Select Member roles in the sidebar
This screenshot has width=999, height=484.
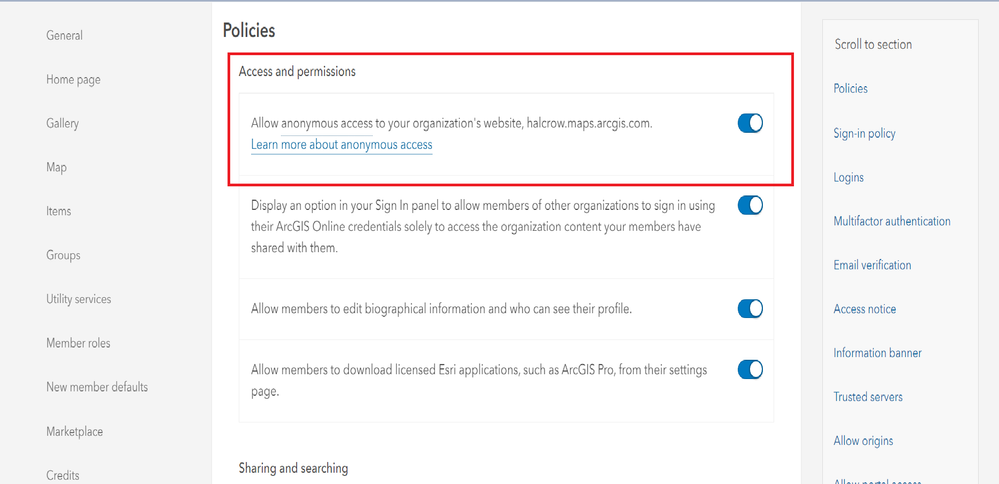point(78,344)
